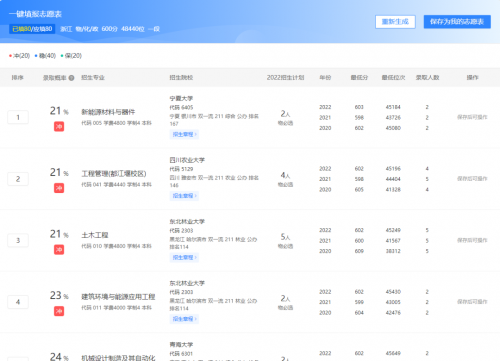Click the 招生专业 column header
The width and height of the screenshot is (500, 361).
93,78
